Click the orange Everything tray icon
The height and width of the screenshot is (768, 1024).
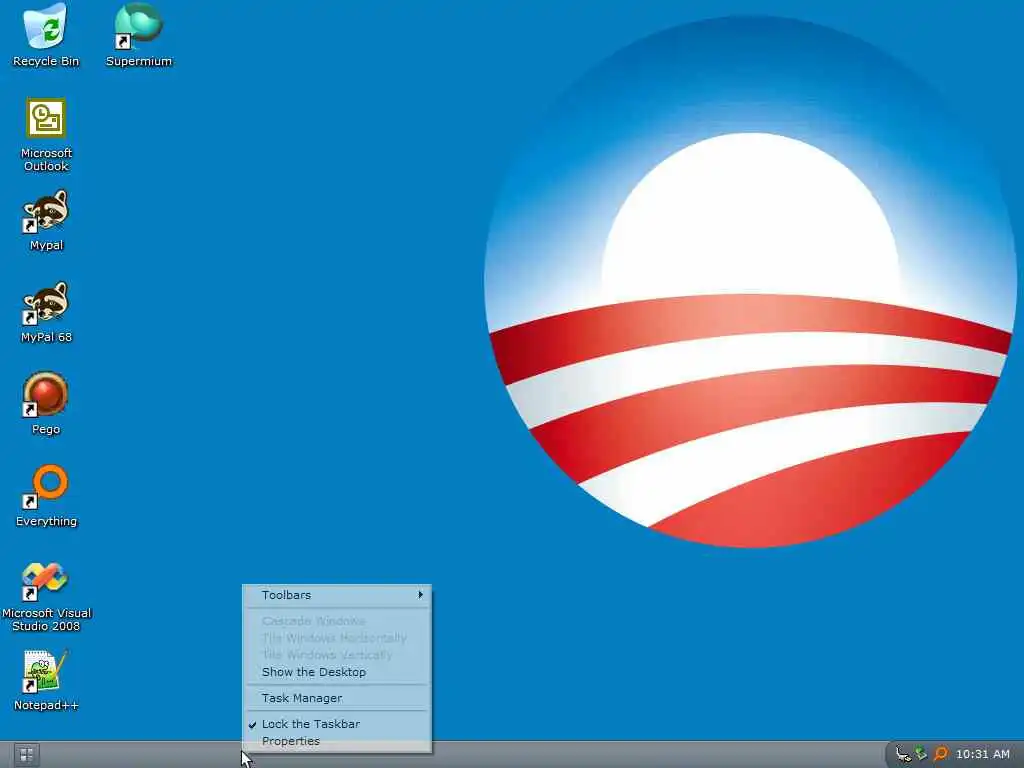point(940,754)
